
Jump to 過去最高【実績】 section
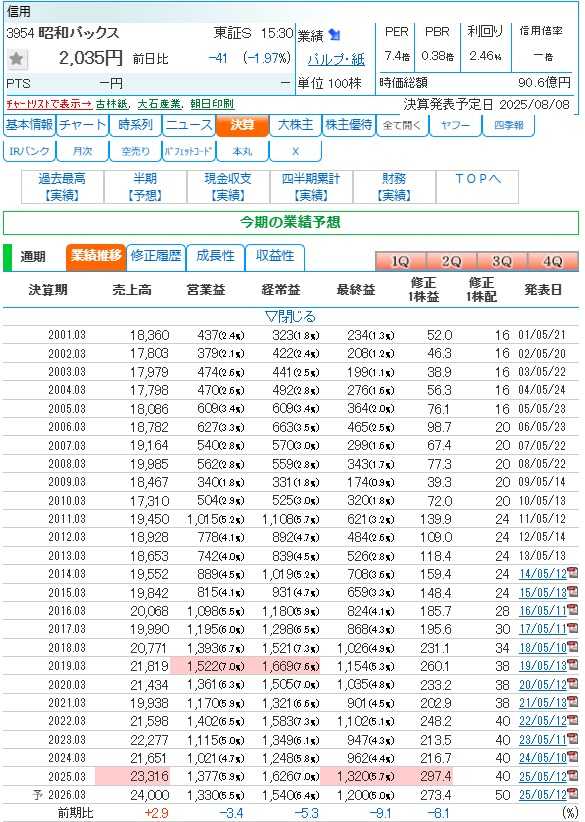coord(62,187)
